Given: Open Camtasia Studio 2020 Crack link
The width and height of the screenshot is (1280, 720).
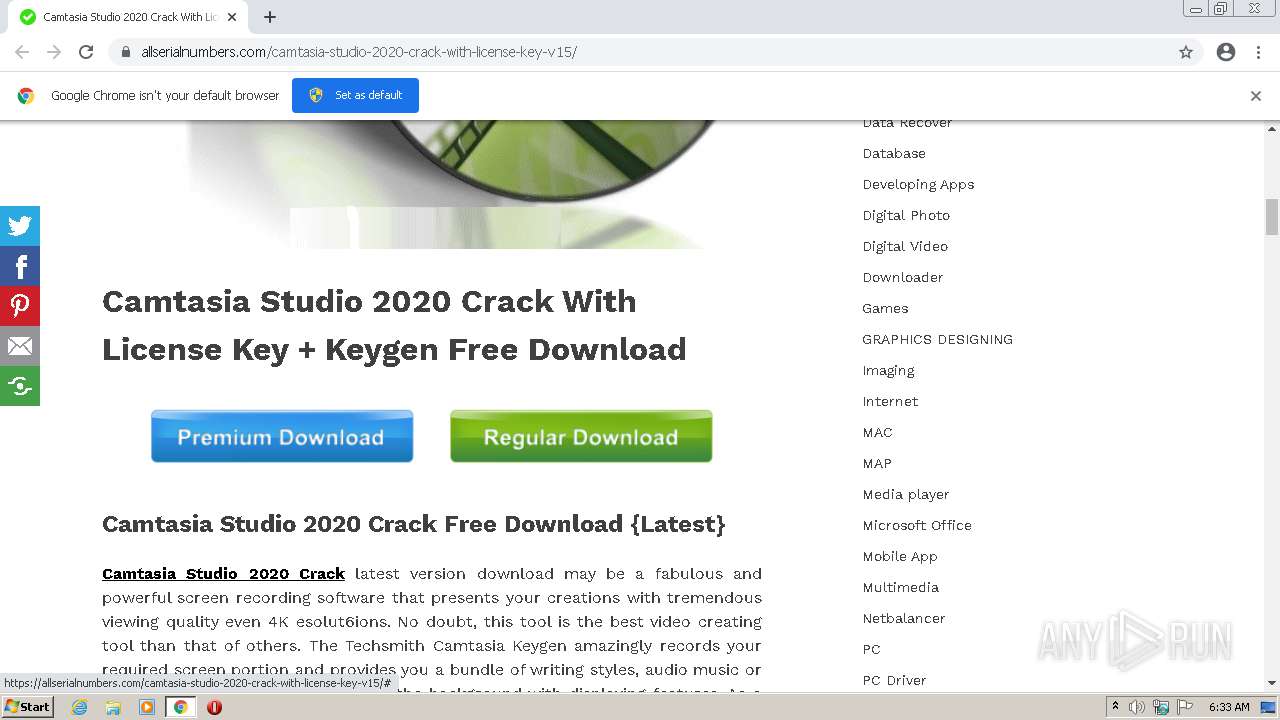Looking at the screenshot, I should pyautogui.click(x=223, y=574).
